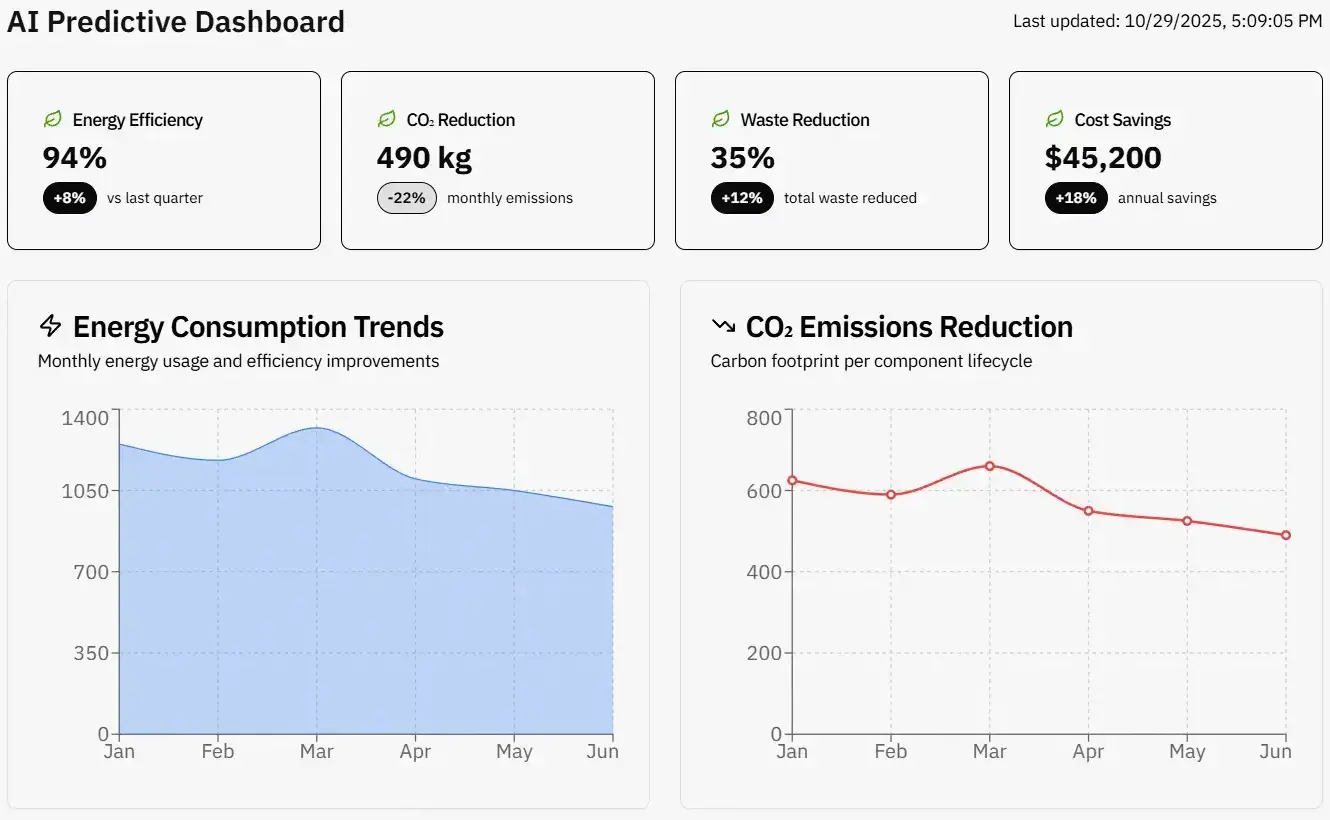Click the leaf icon on Waste Reduction card
The width and height of the screenshot is (1330, 820).
(x=720, y=119)
